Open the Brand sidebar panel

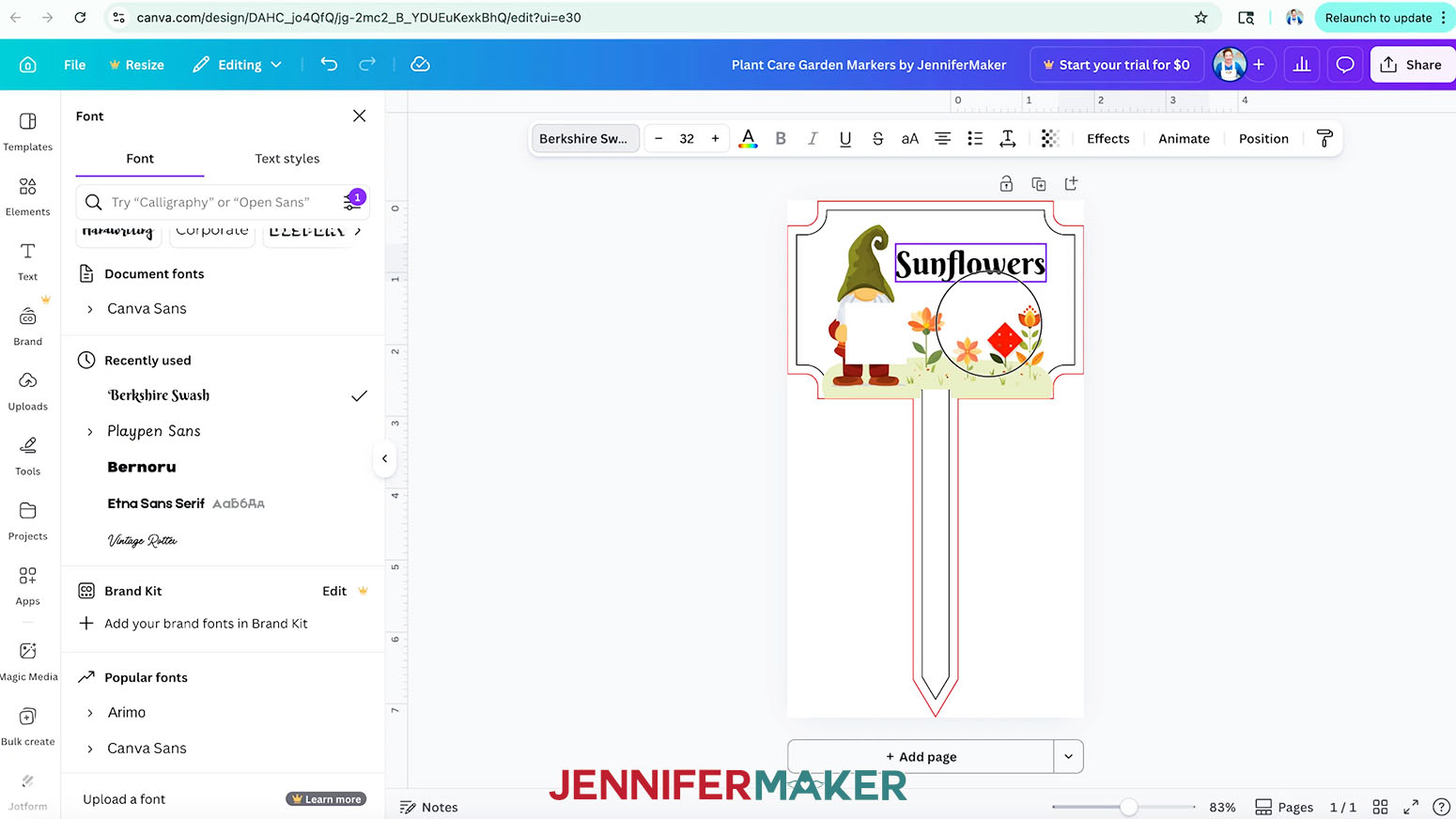[x=28, y=326]
